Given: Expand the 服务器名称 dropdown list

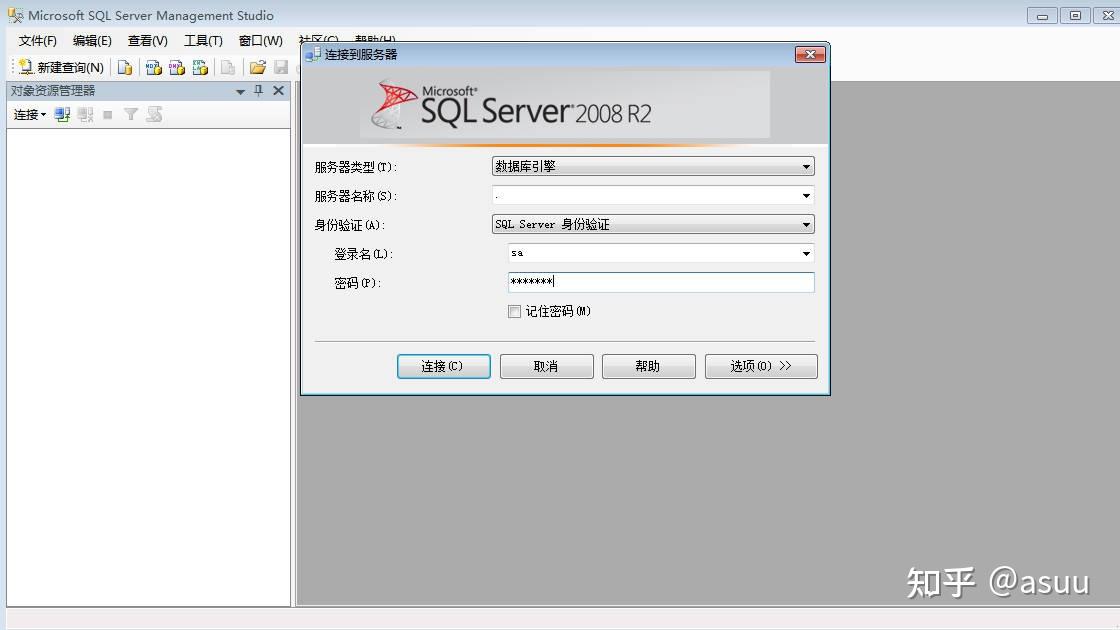Looking at the screenshot, I should click(806, 195).
